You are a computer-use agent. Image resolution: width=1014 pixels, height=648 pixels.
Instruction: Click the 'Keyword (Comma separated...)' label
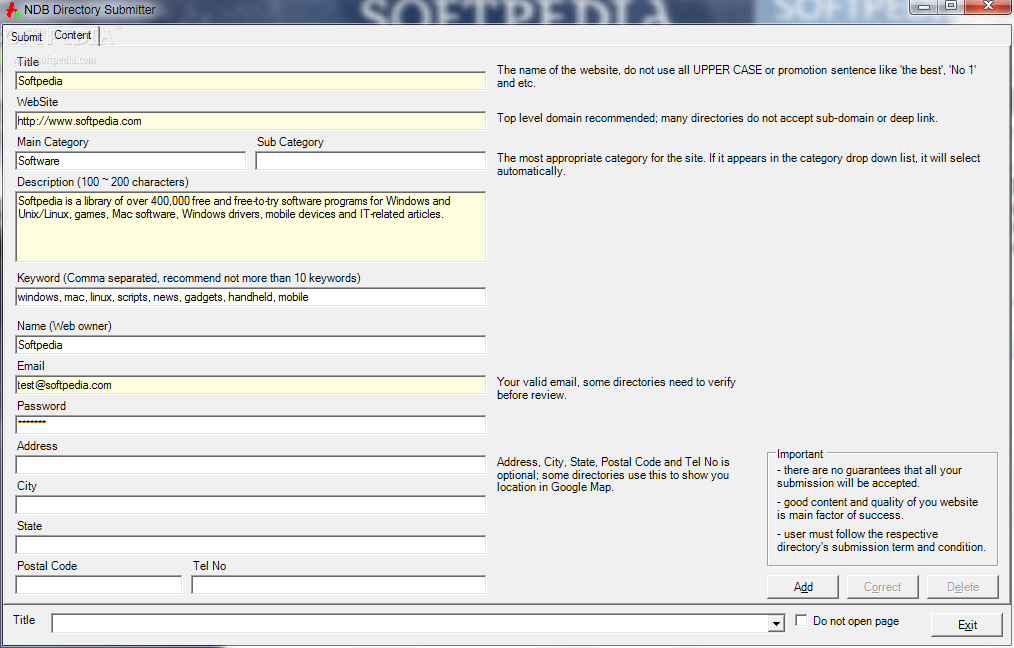click(189, 277)
